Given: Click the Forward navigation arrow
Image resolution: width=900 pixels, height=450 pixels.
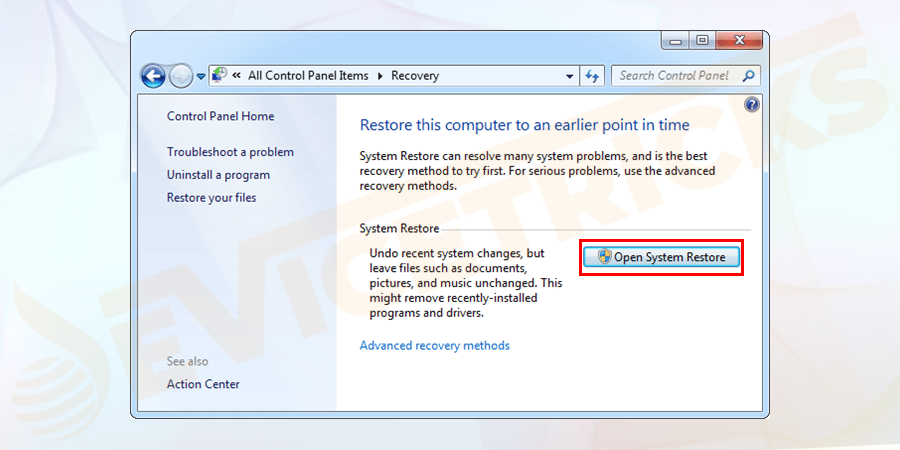Looking at the screenshot, I should pyautogui.click(x=181, y=76).
